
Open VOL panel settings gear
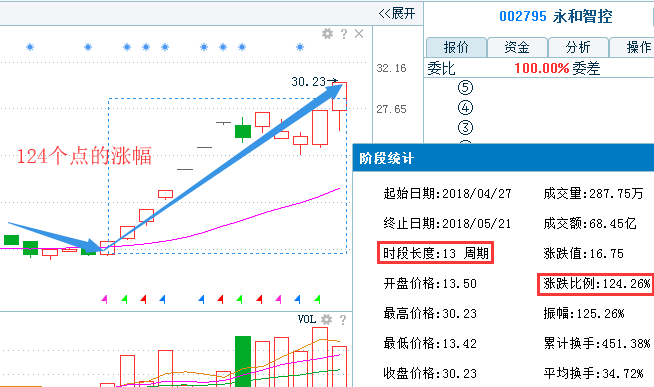click(x=327, y=319)
